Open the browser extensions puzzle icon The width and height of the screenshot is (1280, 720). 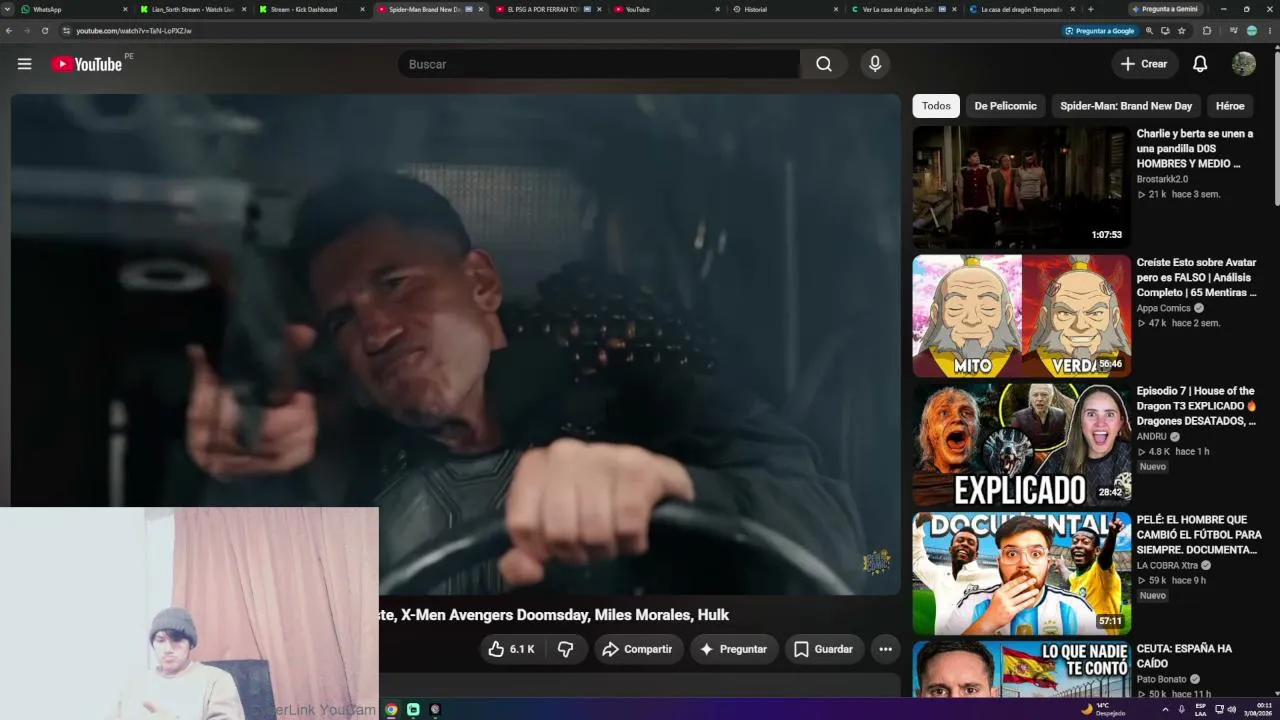[x=1207, y=31]
